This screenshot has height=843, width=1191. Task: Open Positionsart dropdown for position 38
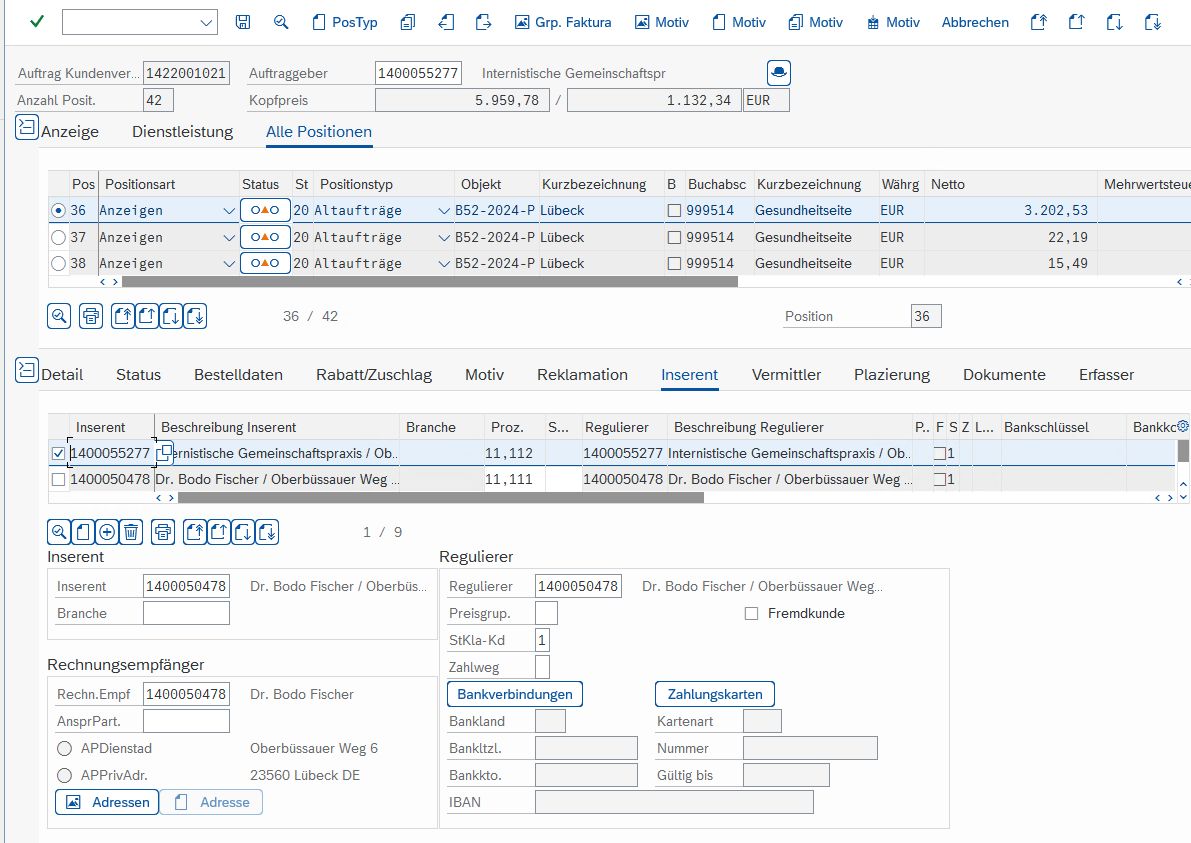229,264
